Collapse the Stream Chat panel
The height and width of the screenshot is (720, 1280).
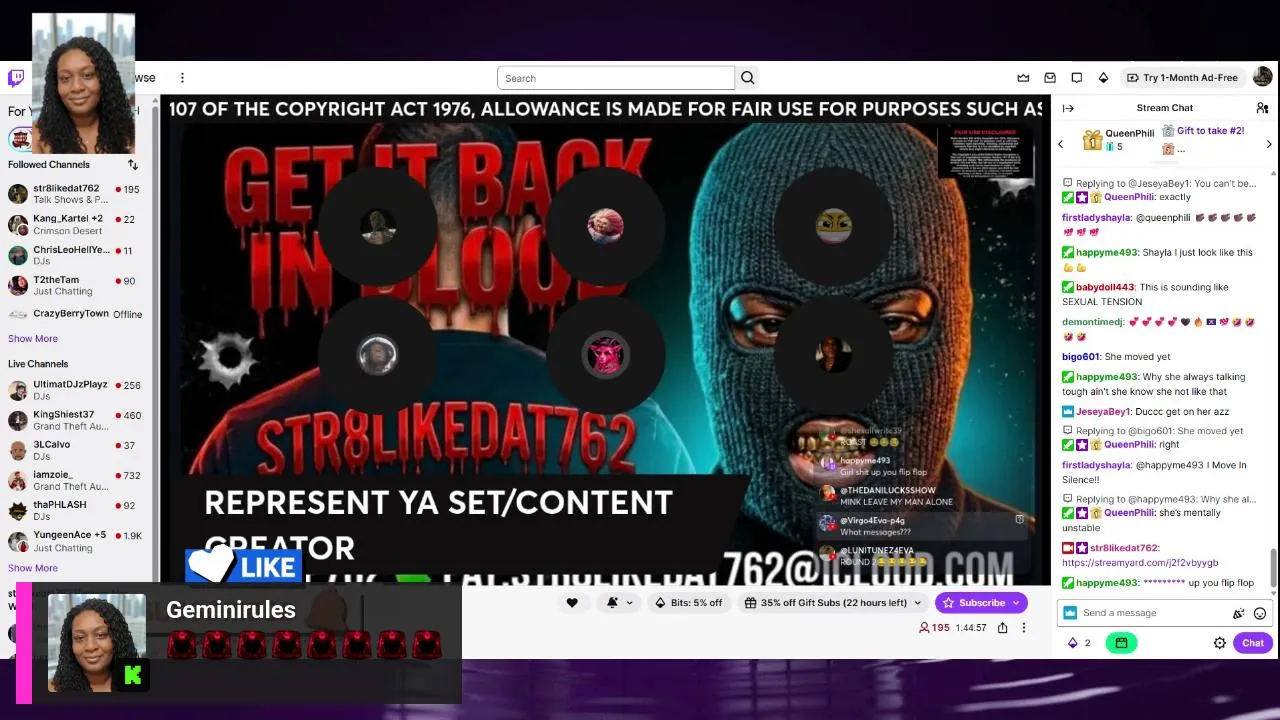click(x=1068, y=108)
